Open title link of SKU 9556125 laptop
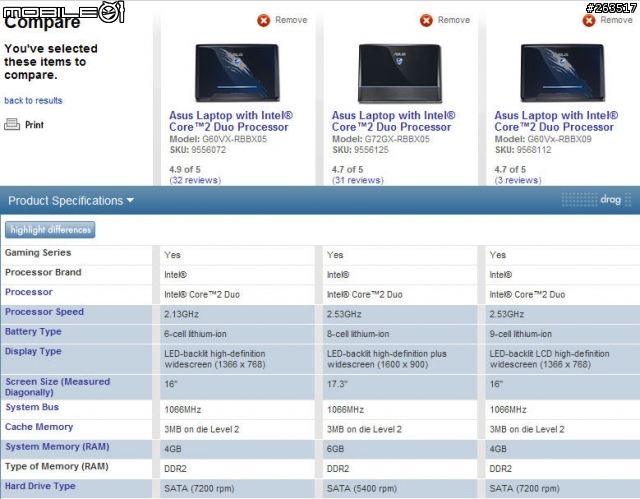 pyautogui.click(x=393, y=121)
